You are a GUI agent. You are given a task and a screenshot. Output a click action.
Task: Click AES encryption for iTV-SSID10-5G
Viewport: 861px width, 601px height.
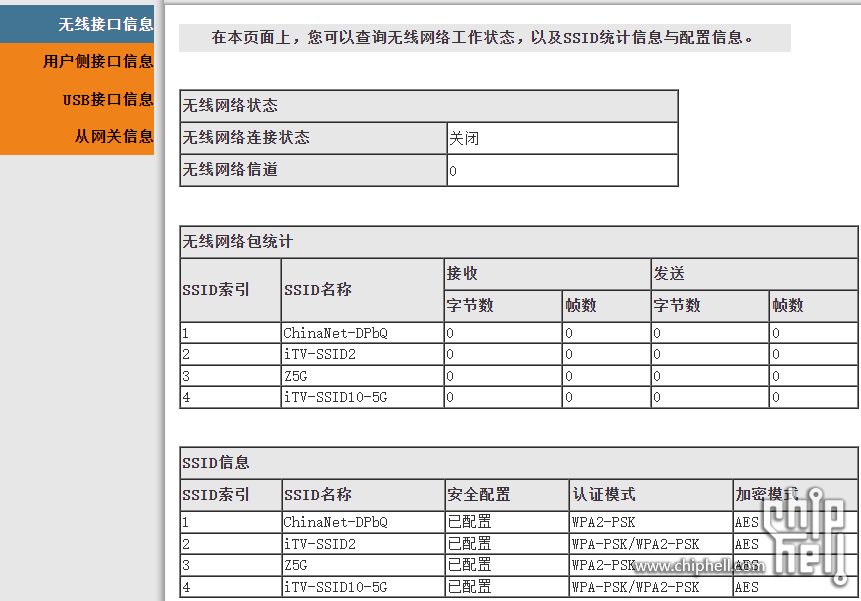point(747,587)
